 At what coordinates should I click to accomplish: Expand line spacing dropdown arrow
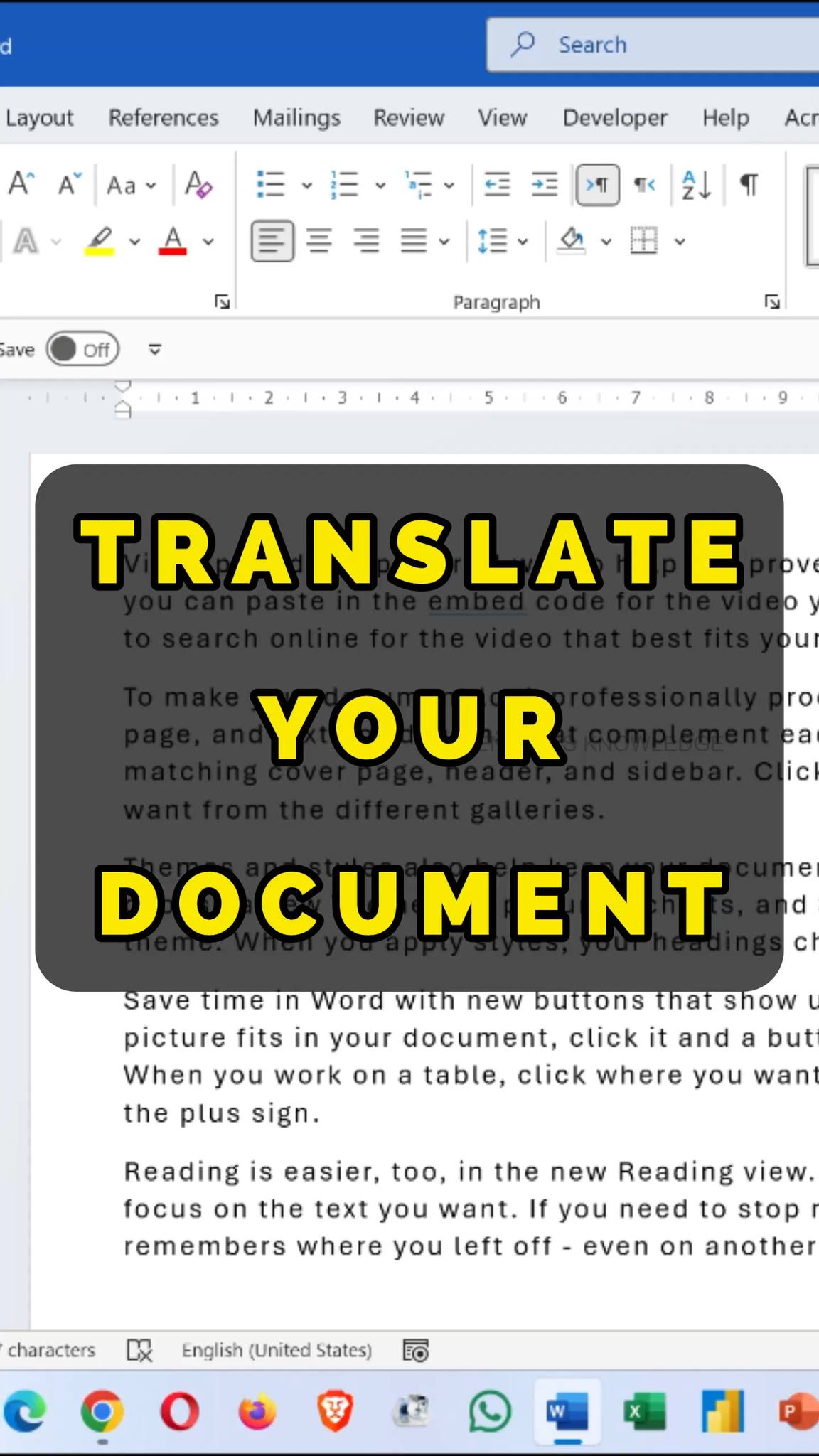click(523, 242)
